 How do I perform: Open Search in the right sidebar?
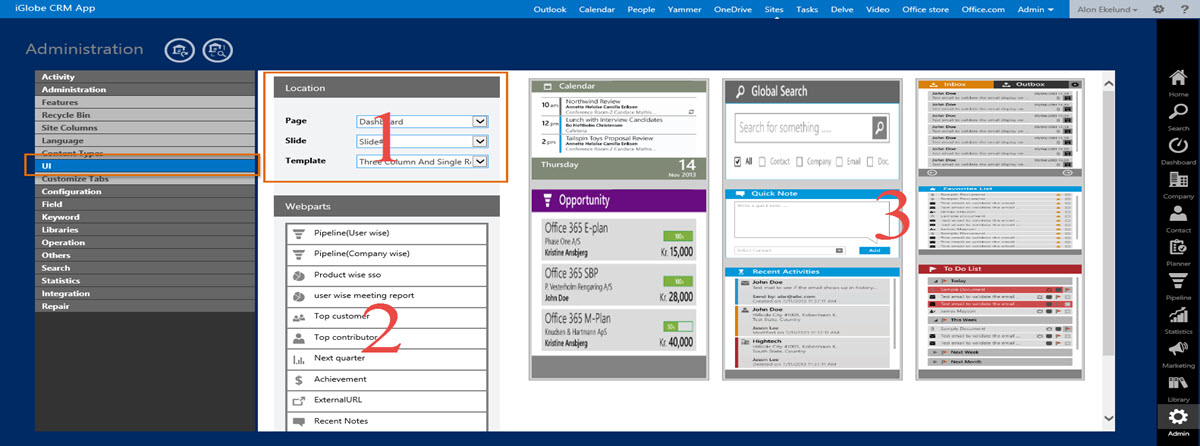(x=1178, y=116)
